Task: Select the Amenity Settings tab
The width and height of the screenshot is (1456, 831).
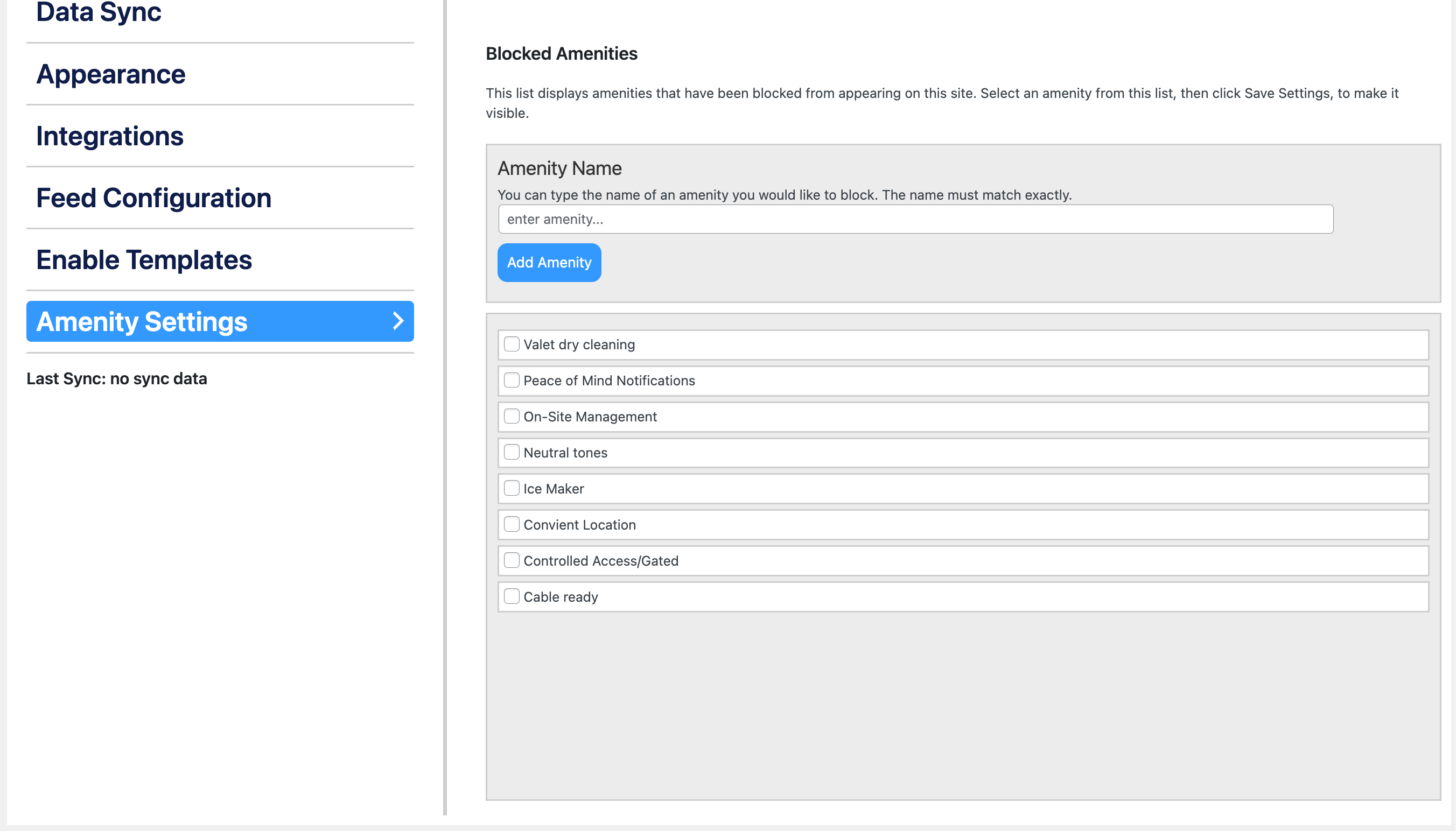Action: tap(142, 322)
